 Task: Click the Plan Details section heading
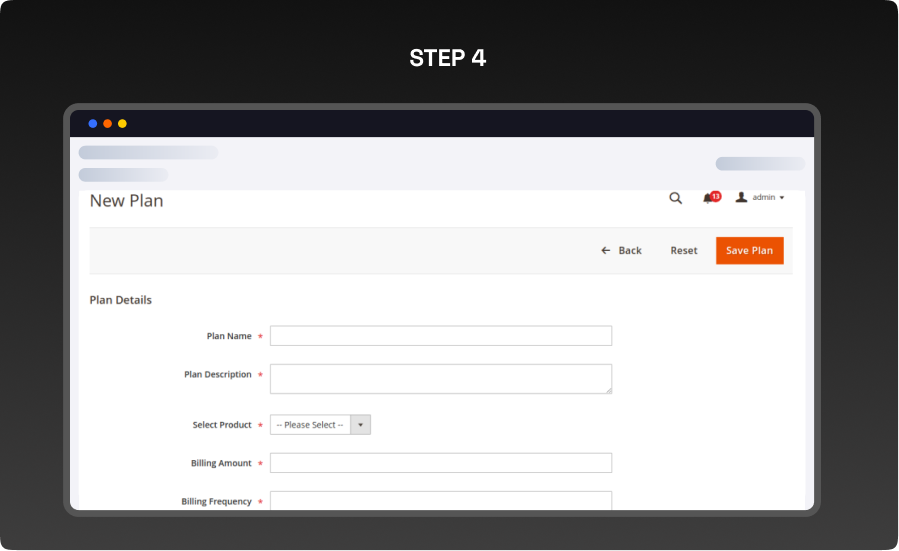(x=121, y=300)
